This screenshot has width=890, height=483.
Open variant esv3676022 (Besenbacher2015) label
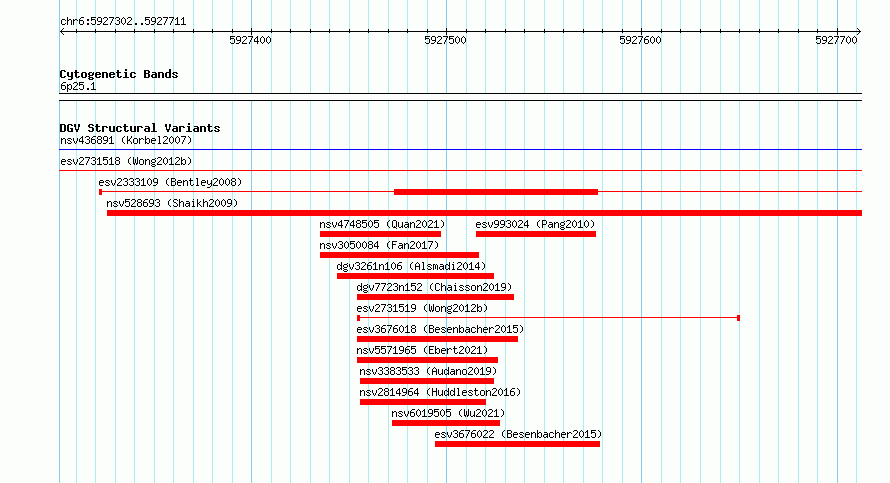click(x=518, y=434)
